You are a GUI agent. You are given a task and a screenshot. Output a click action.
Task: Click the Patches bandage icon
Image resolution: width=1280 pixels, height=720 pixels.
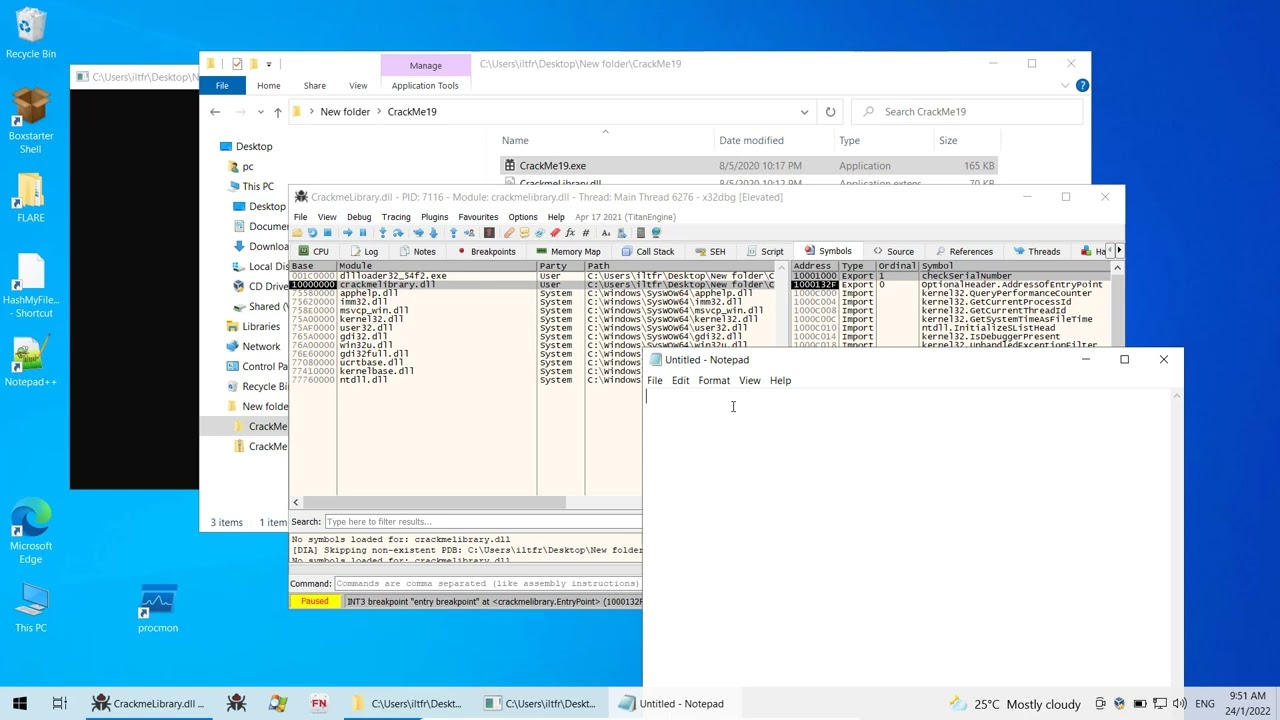[509, 233]
